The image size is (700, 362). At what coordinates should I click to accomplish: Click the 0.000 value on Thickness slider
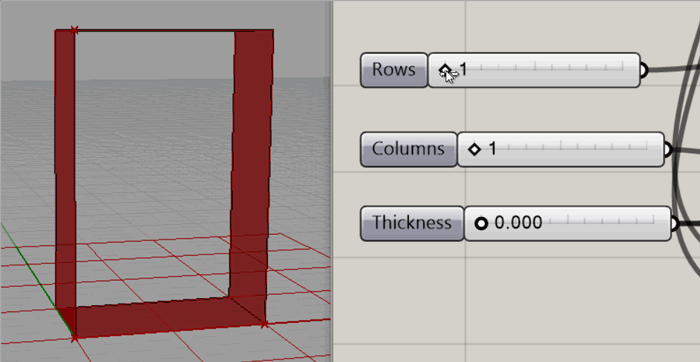coord(518,222)
